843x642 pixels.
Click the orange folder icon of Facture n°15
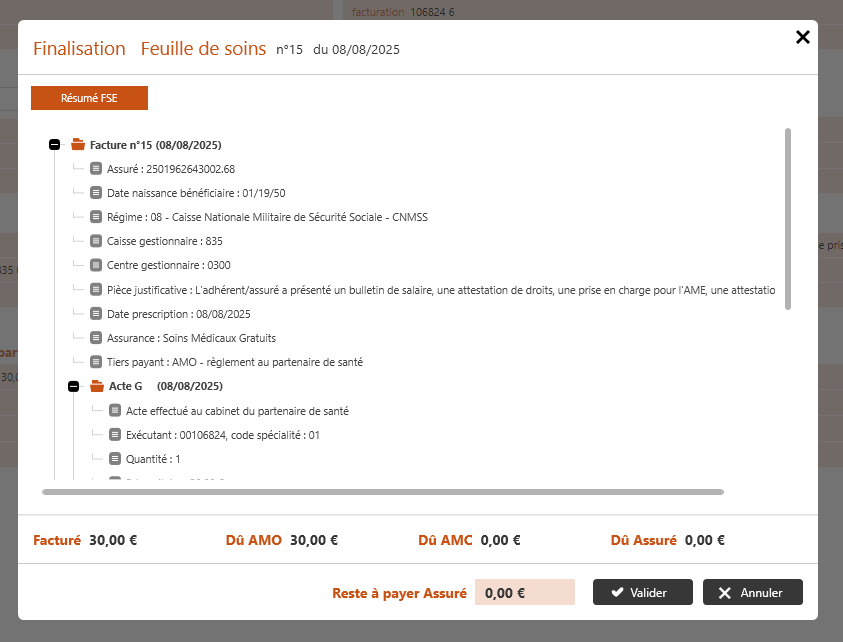pyautogui.click(x=77, y=145)
